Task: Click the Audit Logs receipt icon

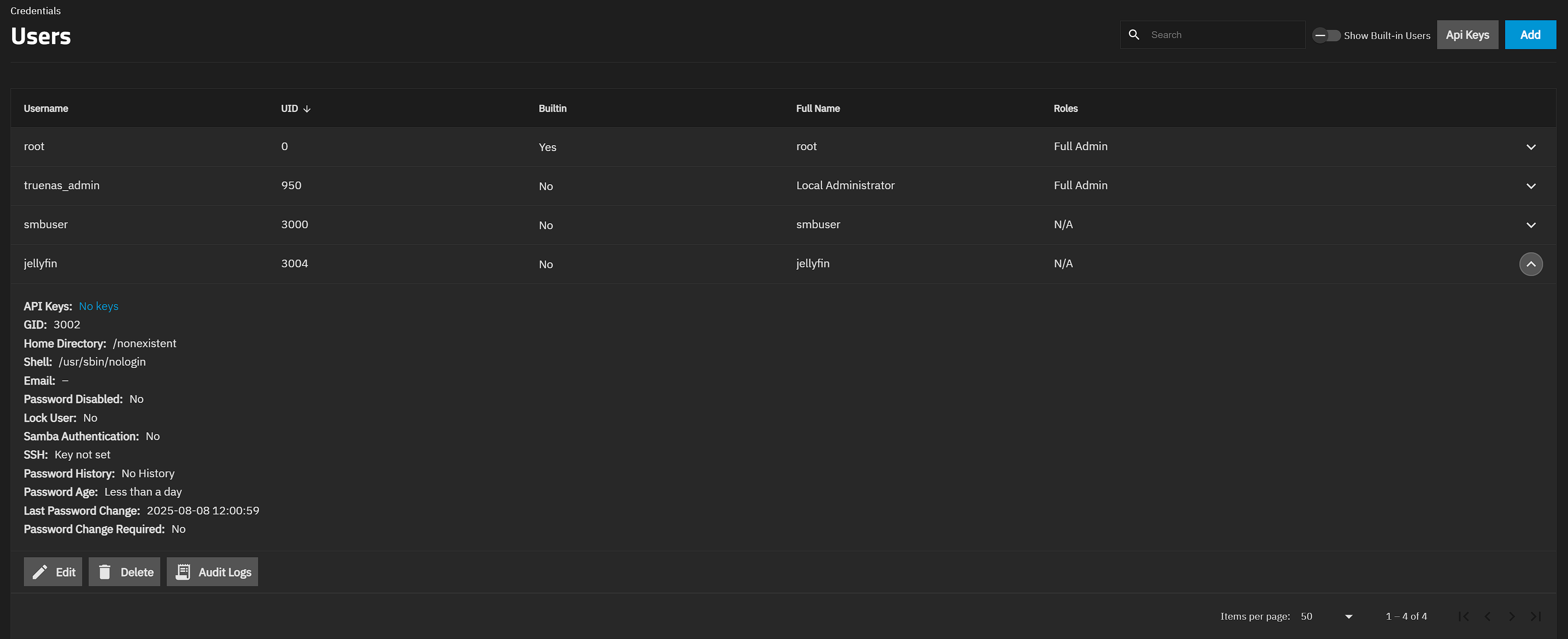Action: click(x=183, y=572)
